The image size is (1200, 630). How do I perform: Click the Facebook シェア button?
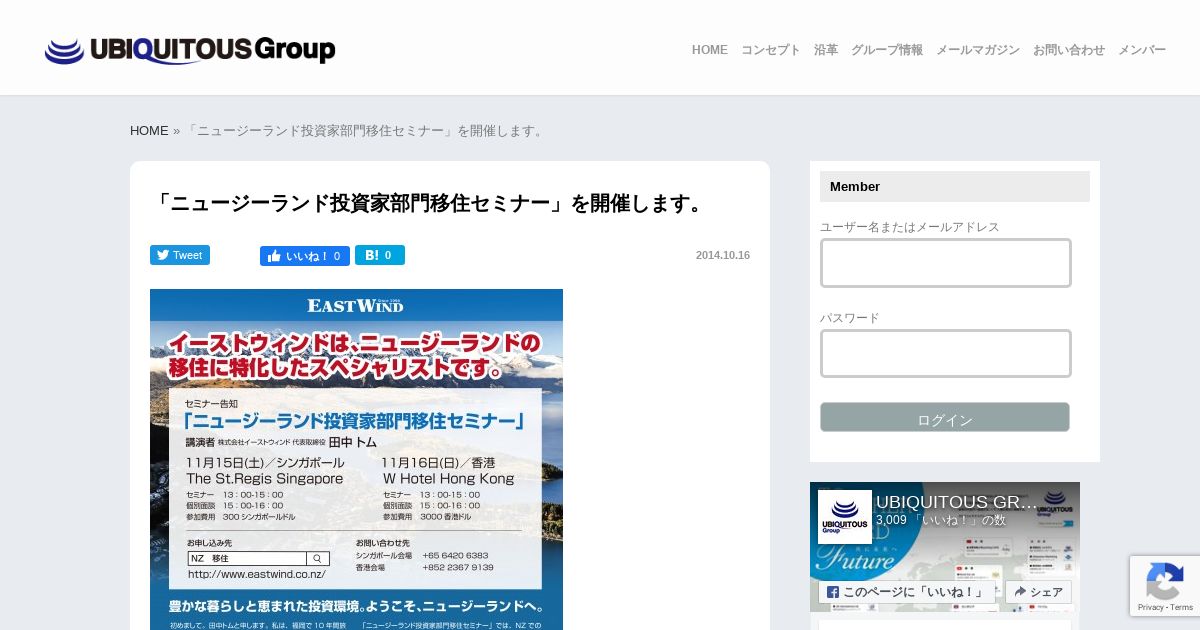(1038, 592)
